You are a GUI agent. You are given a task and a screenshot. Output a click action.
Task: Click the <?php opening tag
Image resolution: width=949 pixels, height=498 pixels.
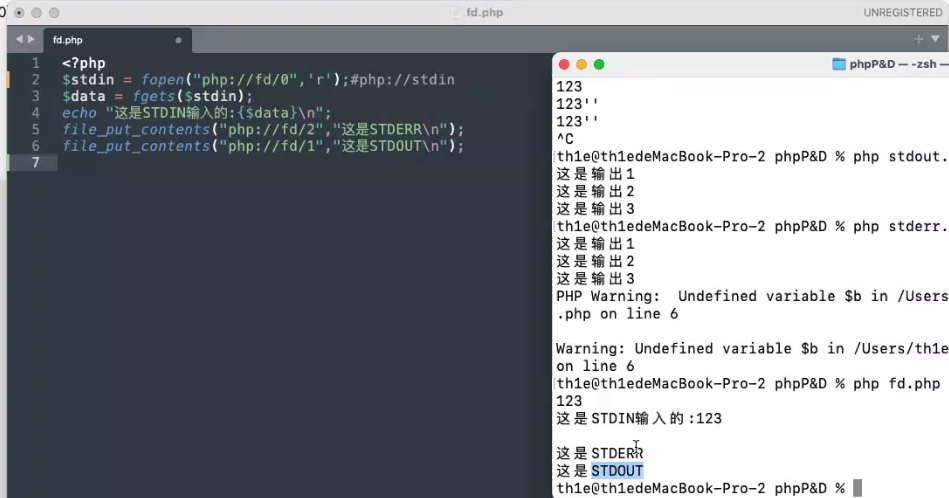click(84, 63)
